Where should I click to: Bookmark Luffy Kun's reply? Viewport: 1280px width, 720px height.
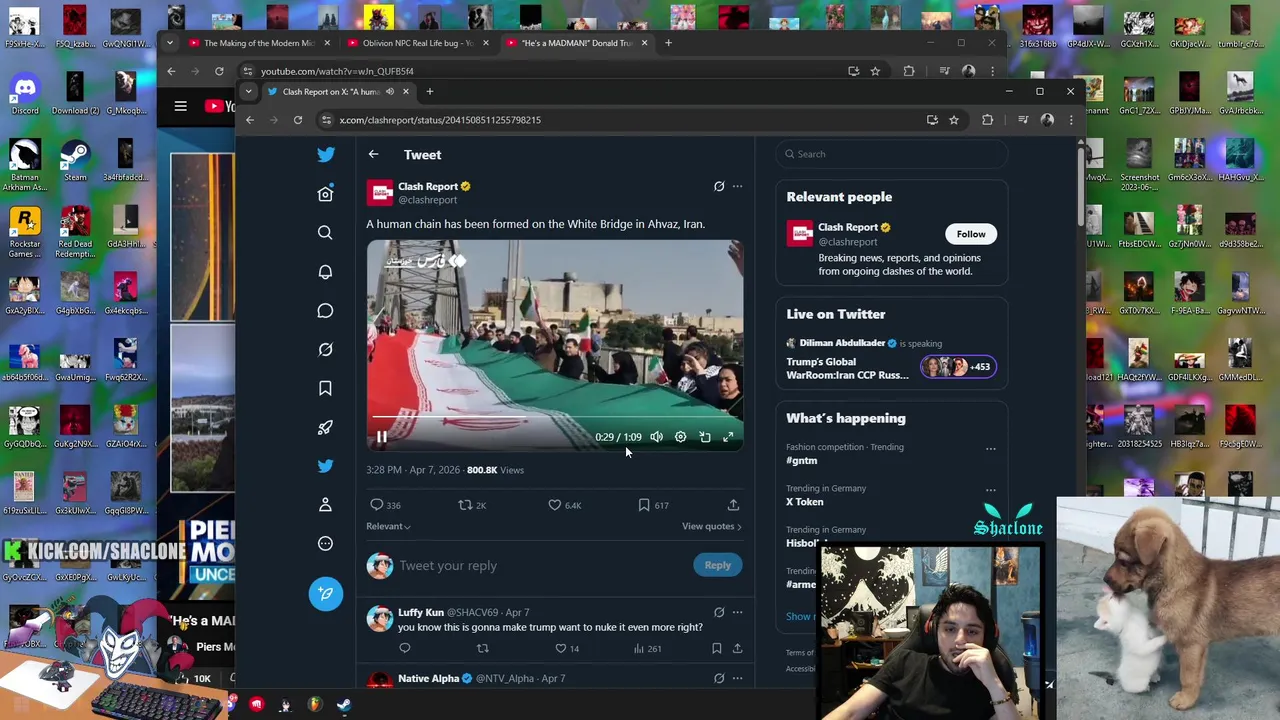coord(716,649)
